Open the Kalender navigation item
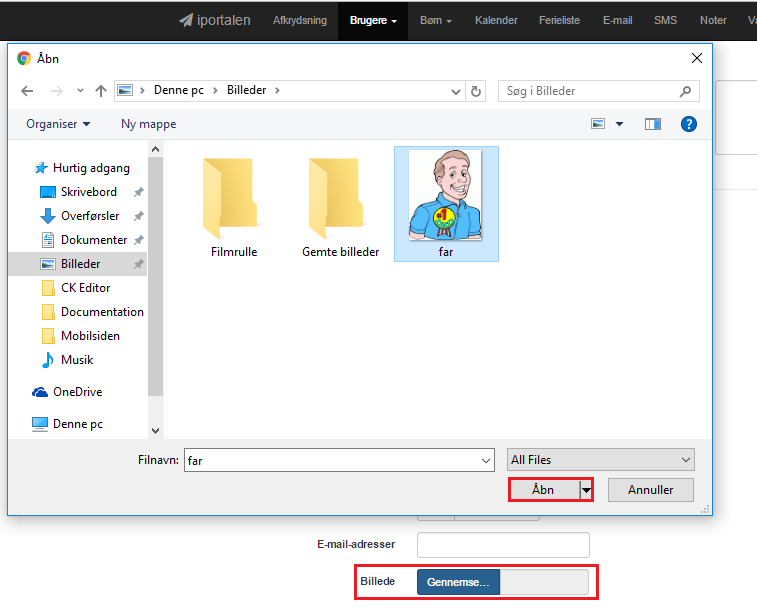Image resolution: width=757 pixels, height=610 pixels. pos(496,20)
